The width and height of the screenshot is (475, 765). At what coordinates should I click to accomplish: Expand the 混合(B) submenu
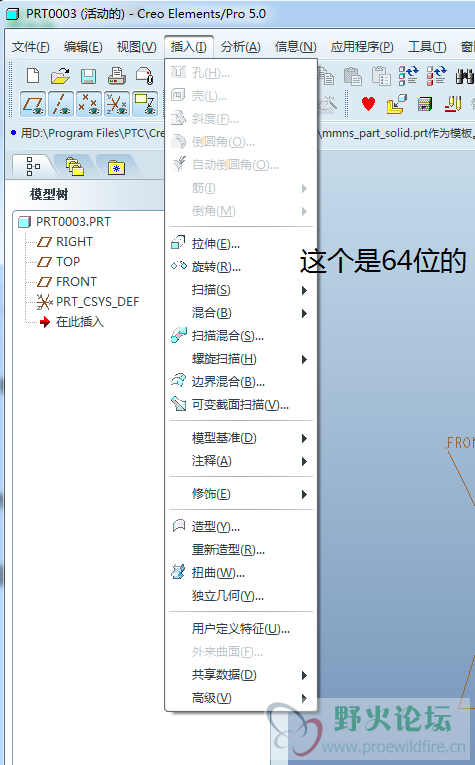pos(241,313)
